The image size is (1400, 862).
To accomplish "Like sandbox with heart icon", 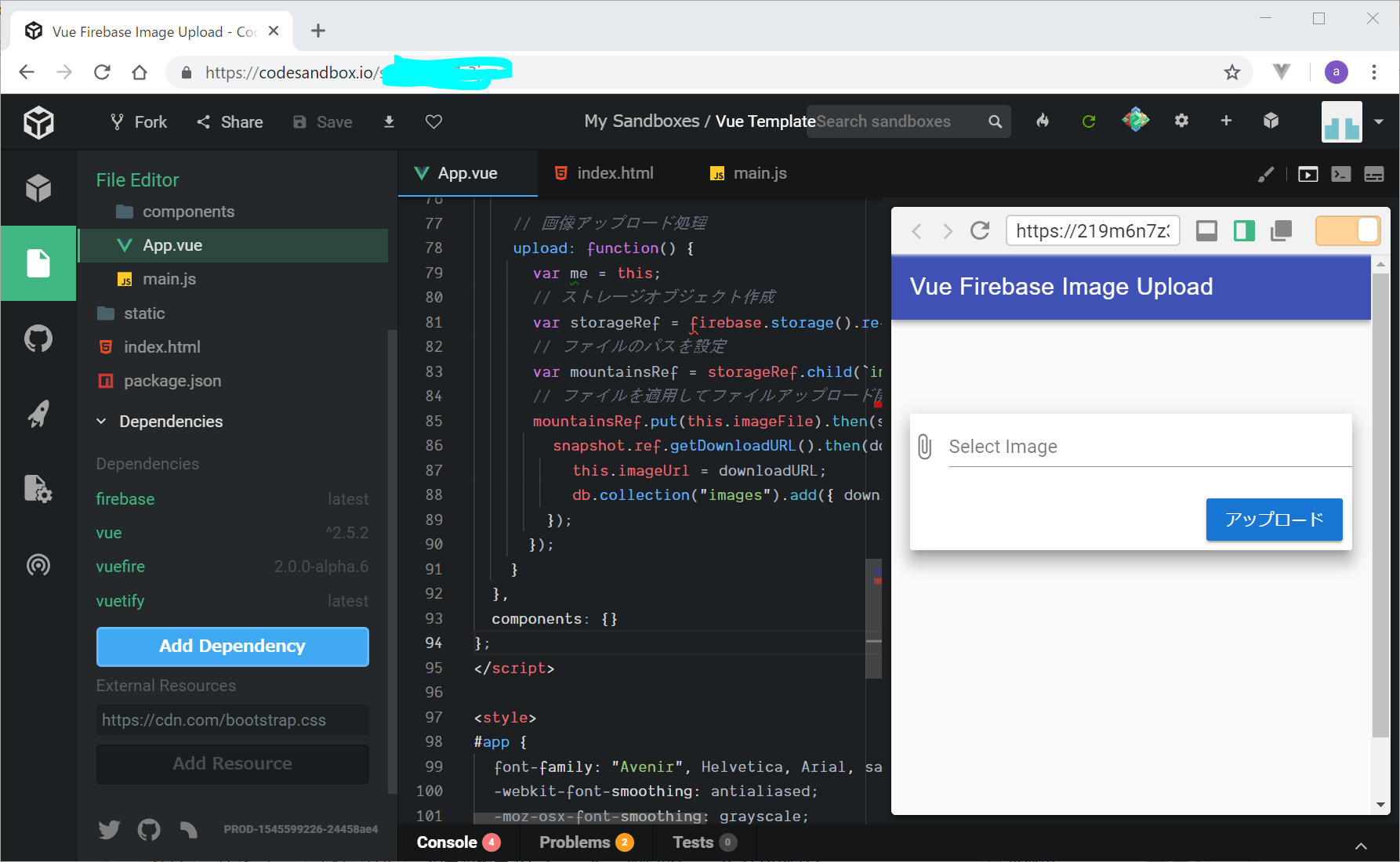I will coord(433,121).
